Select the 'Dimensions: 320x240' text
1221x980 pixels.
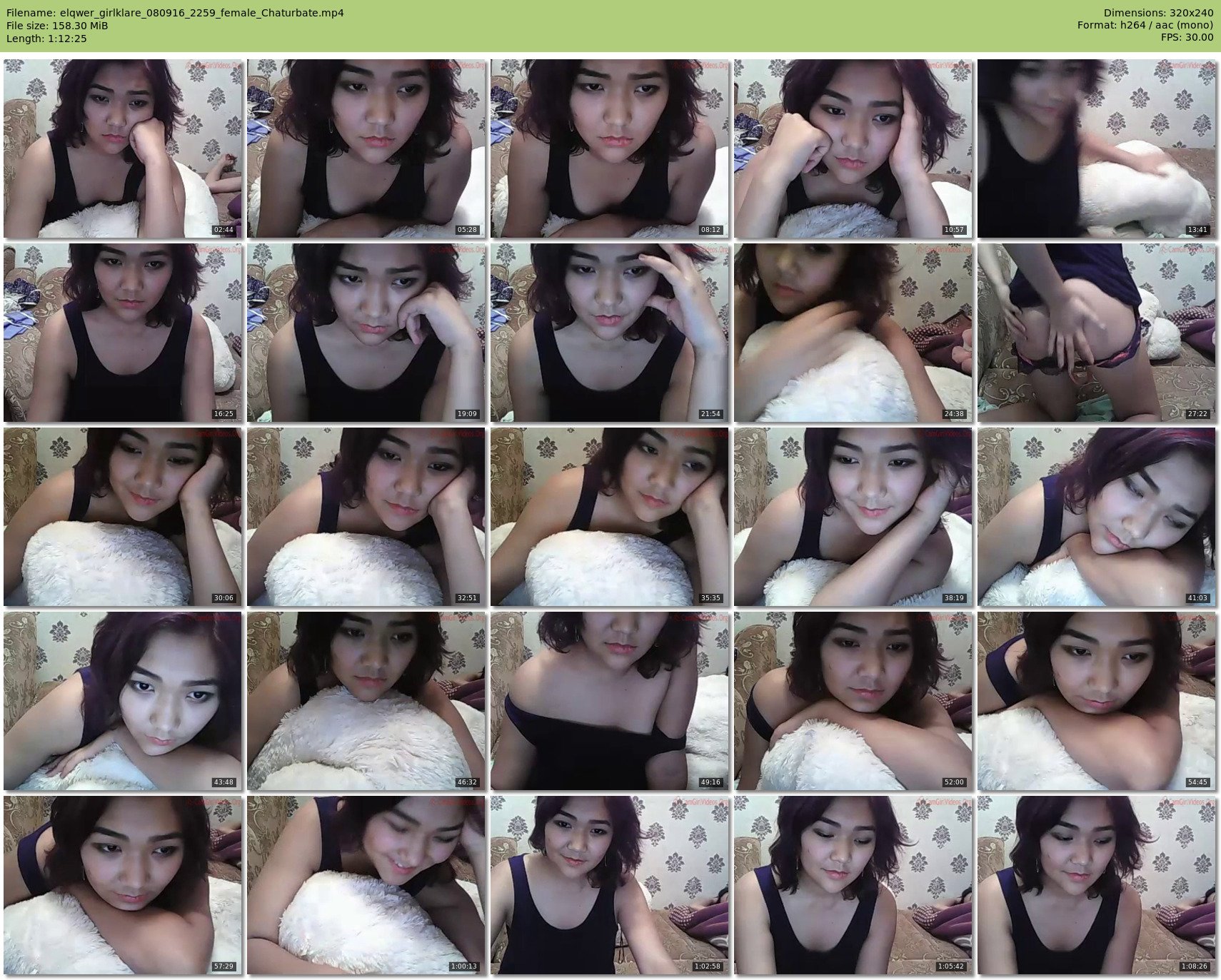[1158, 13]
